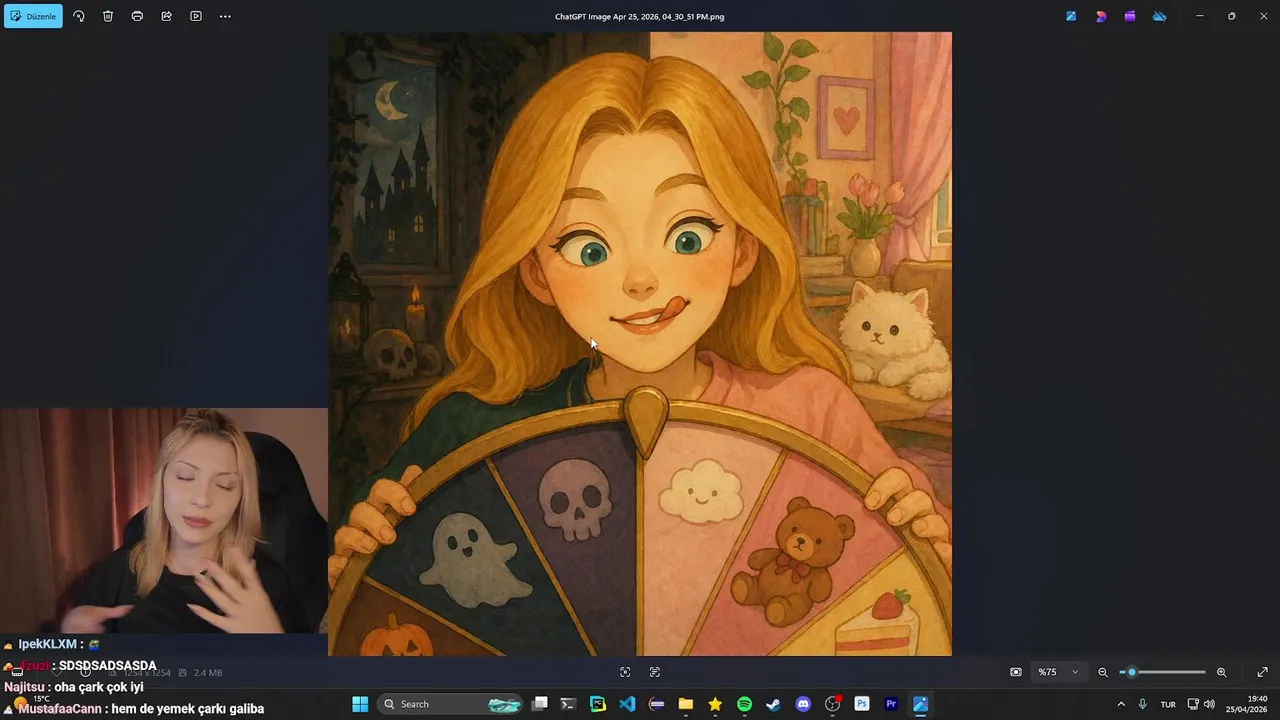Image resolution: width=1280 pixels, height=720 pixels.
Task: Toggle full screen with the expand arrows icon
Action: click(1262, 672)
